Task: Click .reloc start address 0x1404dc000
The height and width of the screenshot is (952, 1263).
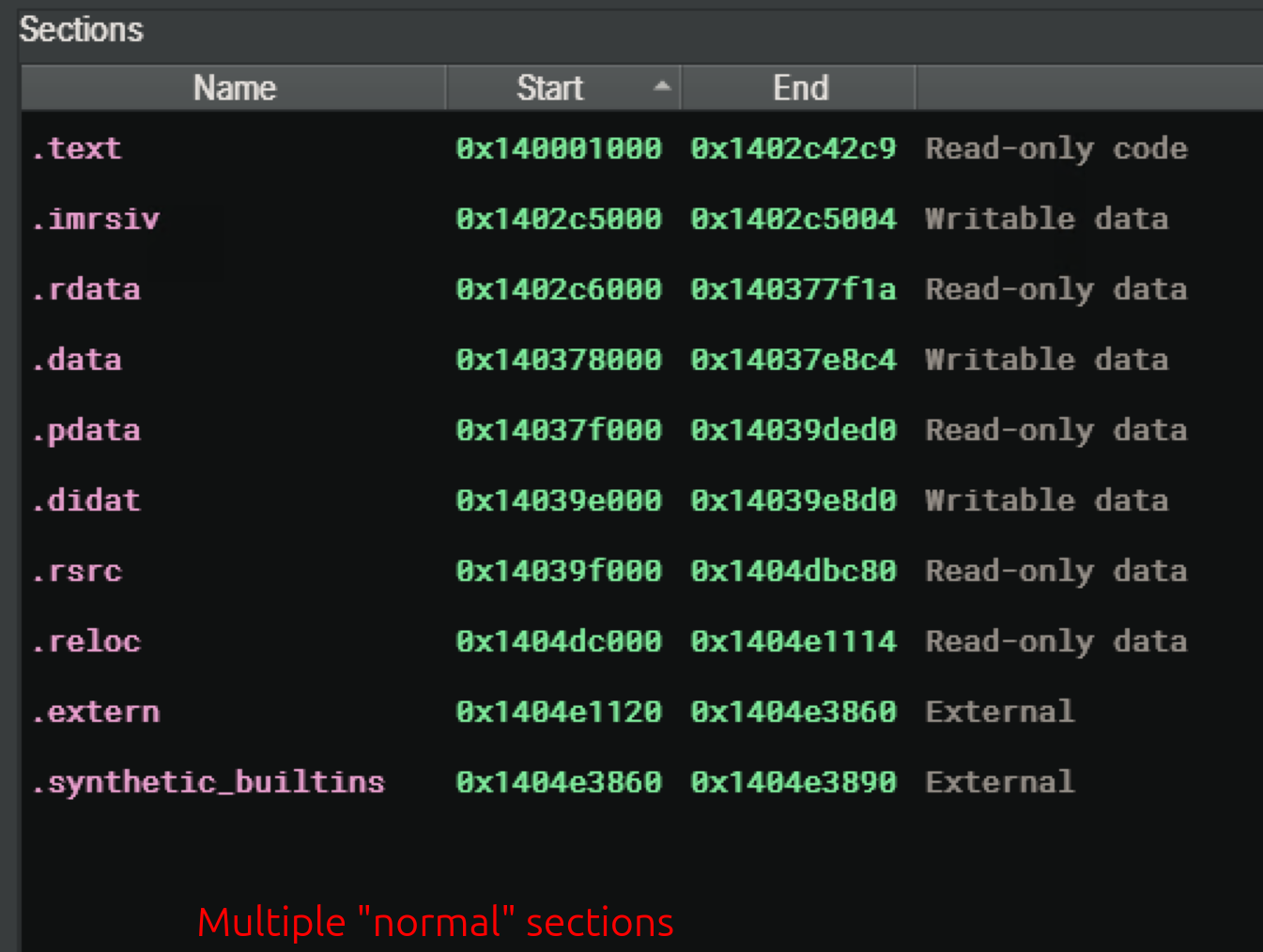Action: click(x=559, y=641)
